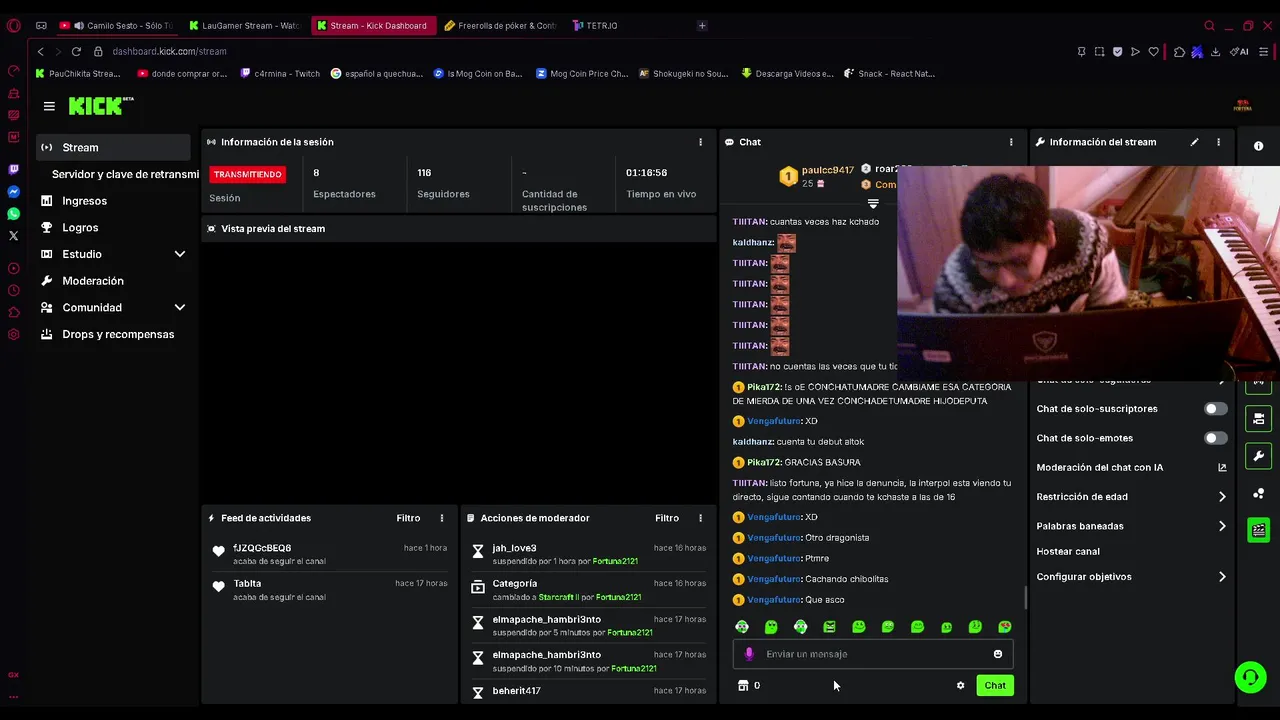Click the purple microphone icon in the message box
This screenshot has height=720, width=1280.
(x=749, y=654)
